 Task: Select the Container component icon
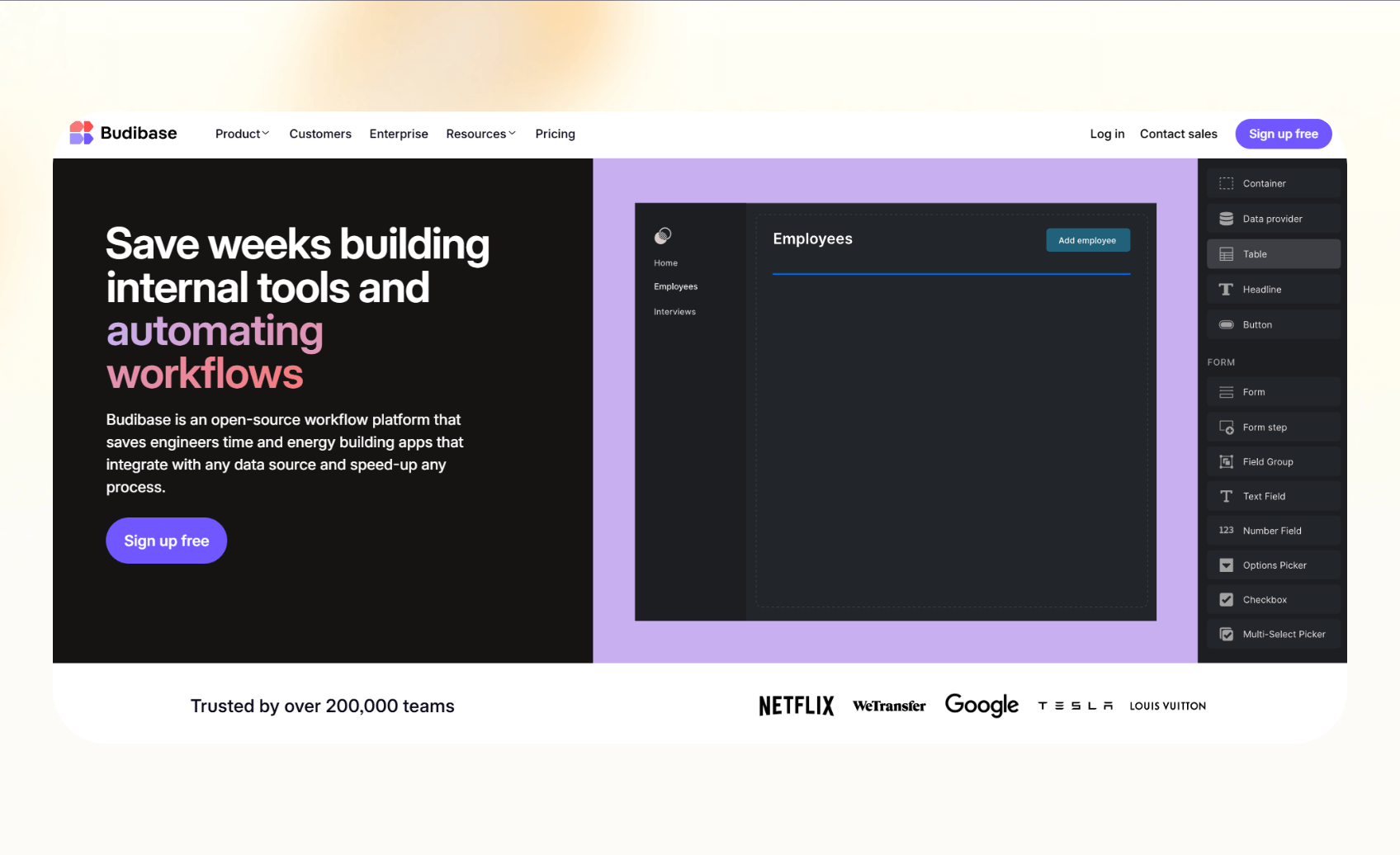tap(1226, 183)
